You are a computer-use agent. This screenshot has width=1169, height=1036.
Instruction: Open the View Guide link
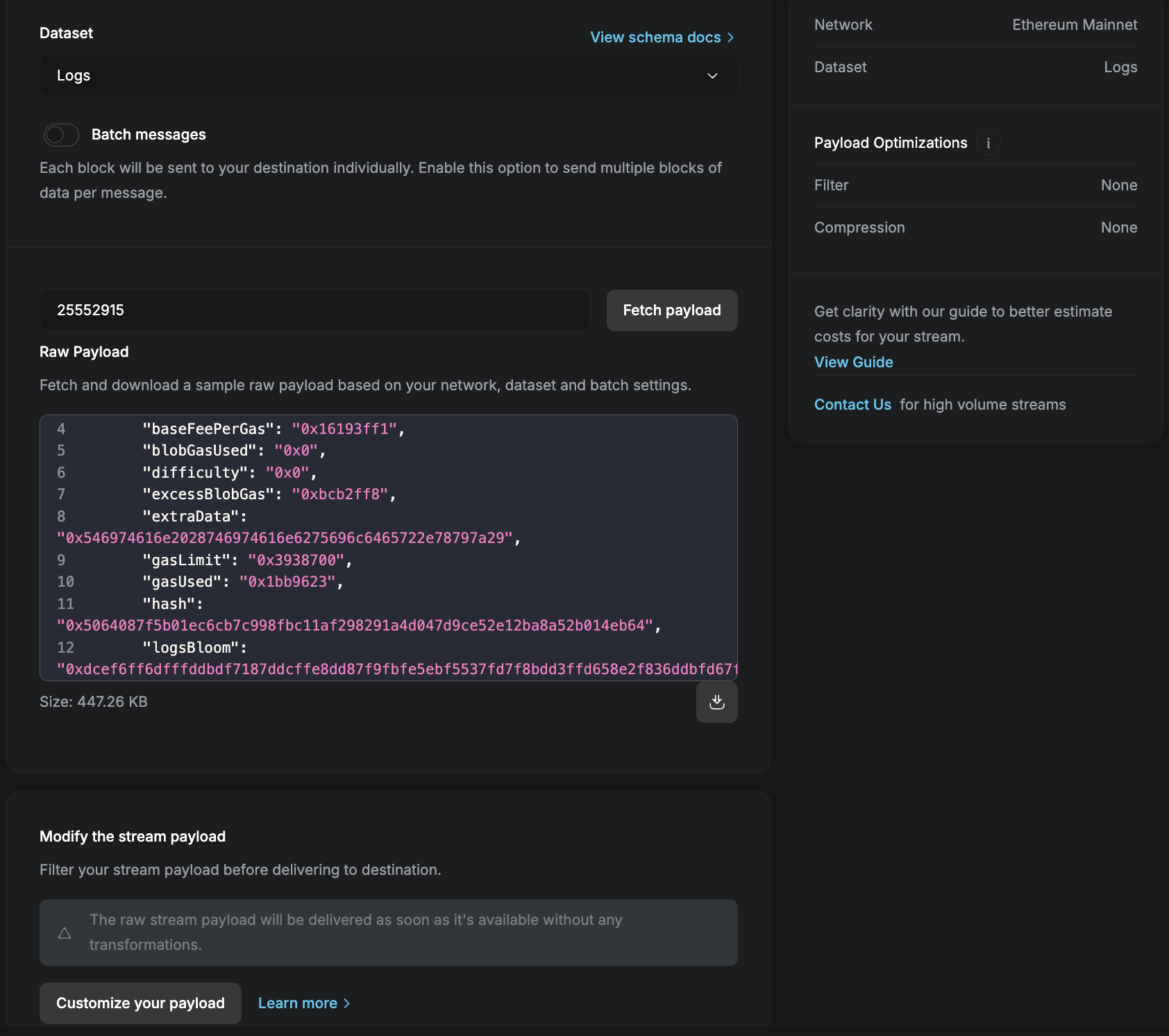(853, 362)
